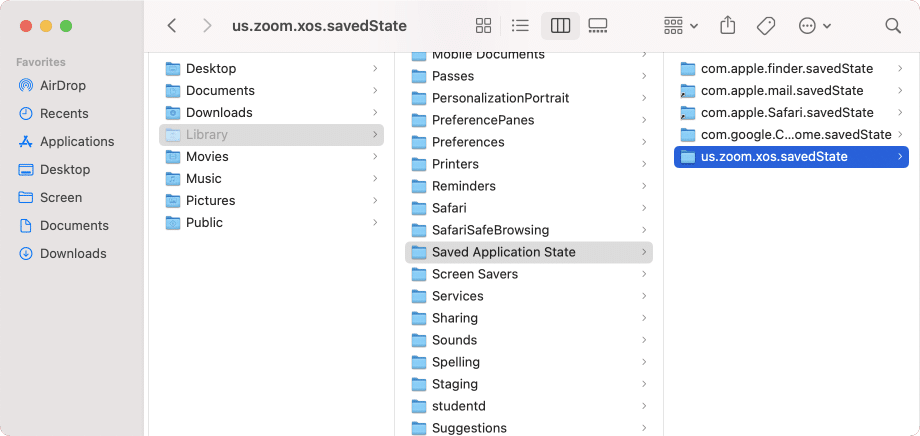Select the Services folder
Image resolution: width=920 pixels, height=436 pixels.
[529, 296]
